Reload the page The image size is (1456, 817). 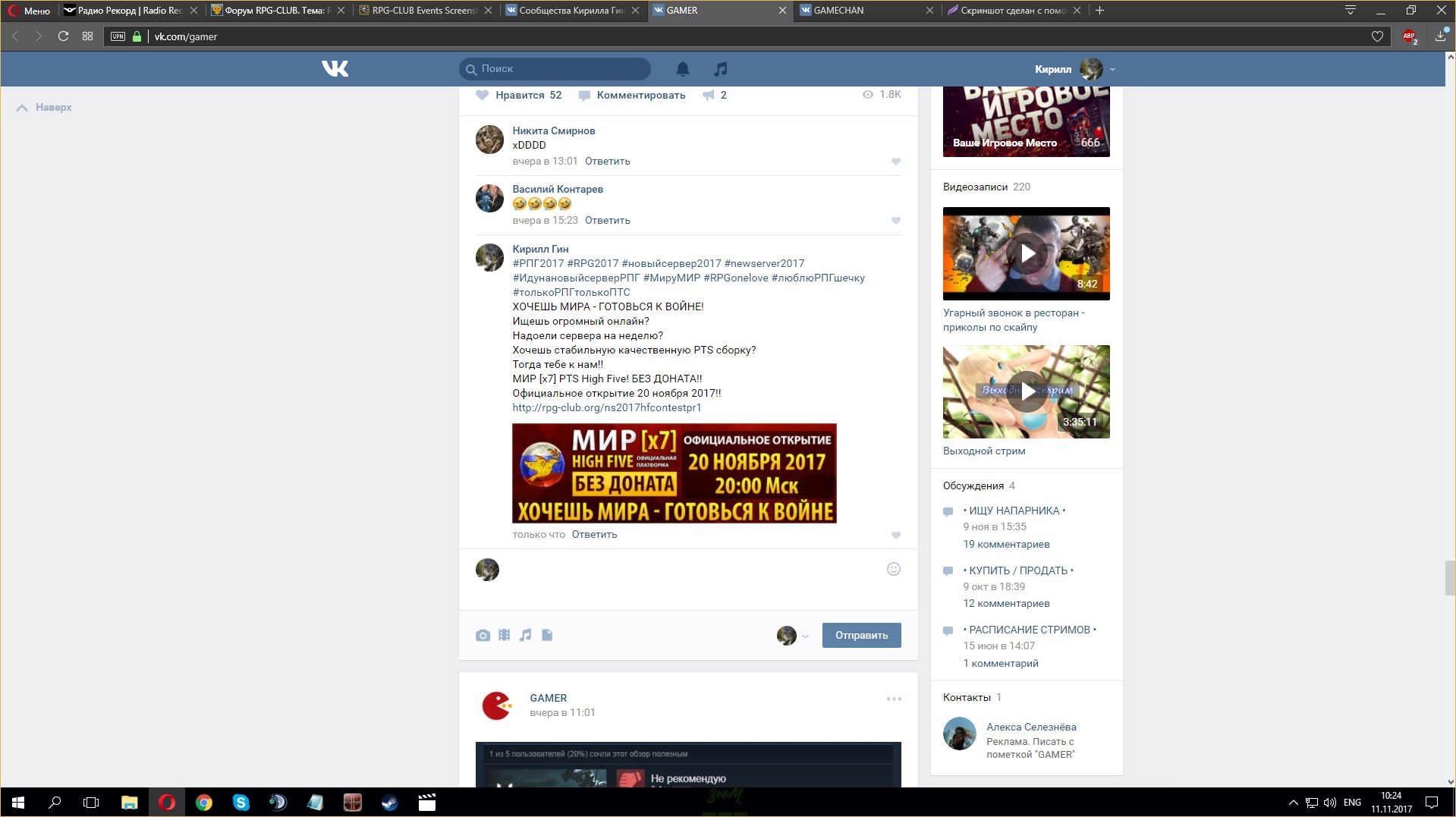point(63,36)
